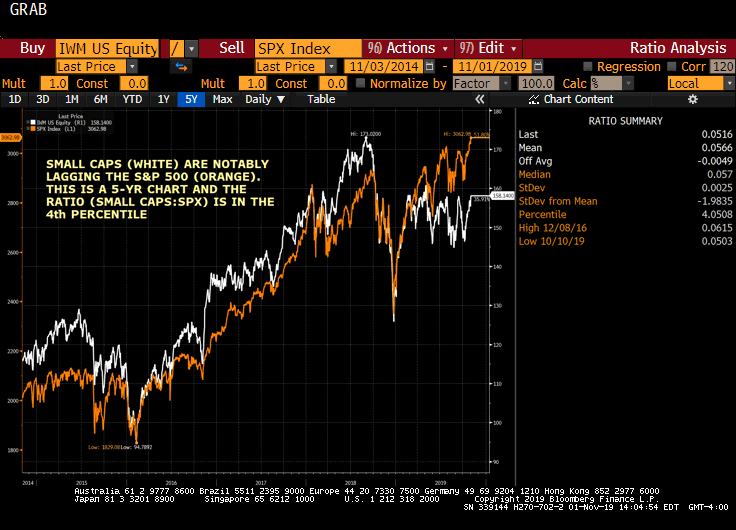The height and width of the screenshot is (530, 736).
Task: Click the swap securities arrows icon
Action: (x=181, y=67)
